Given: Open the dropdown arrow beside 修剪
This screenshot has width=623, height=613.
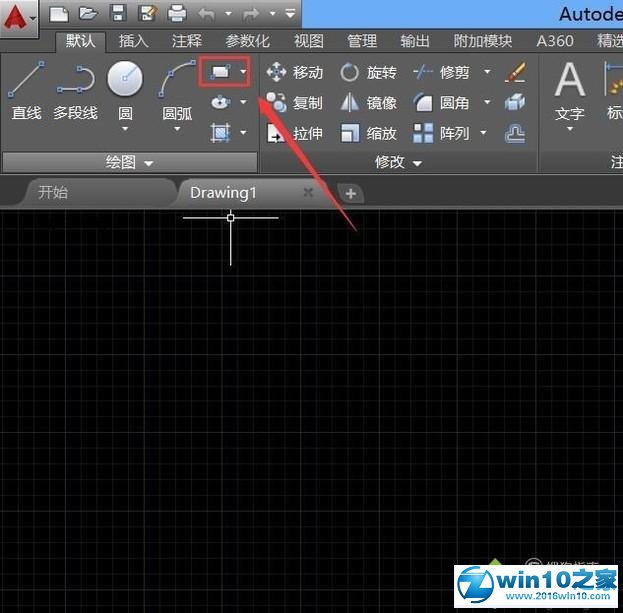Looking at the screenshot, I should [487, 72].
